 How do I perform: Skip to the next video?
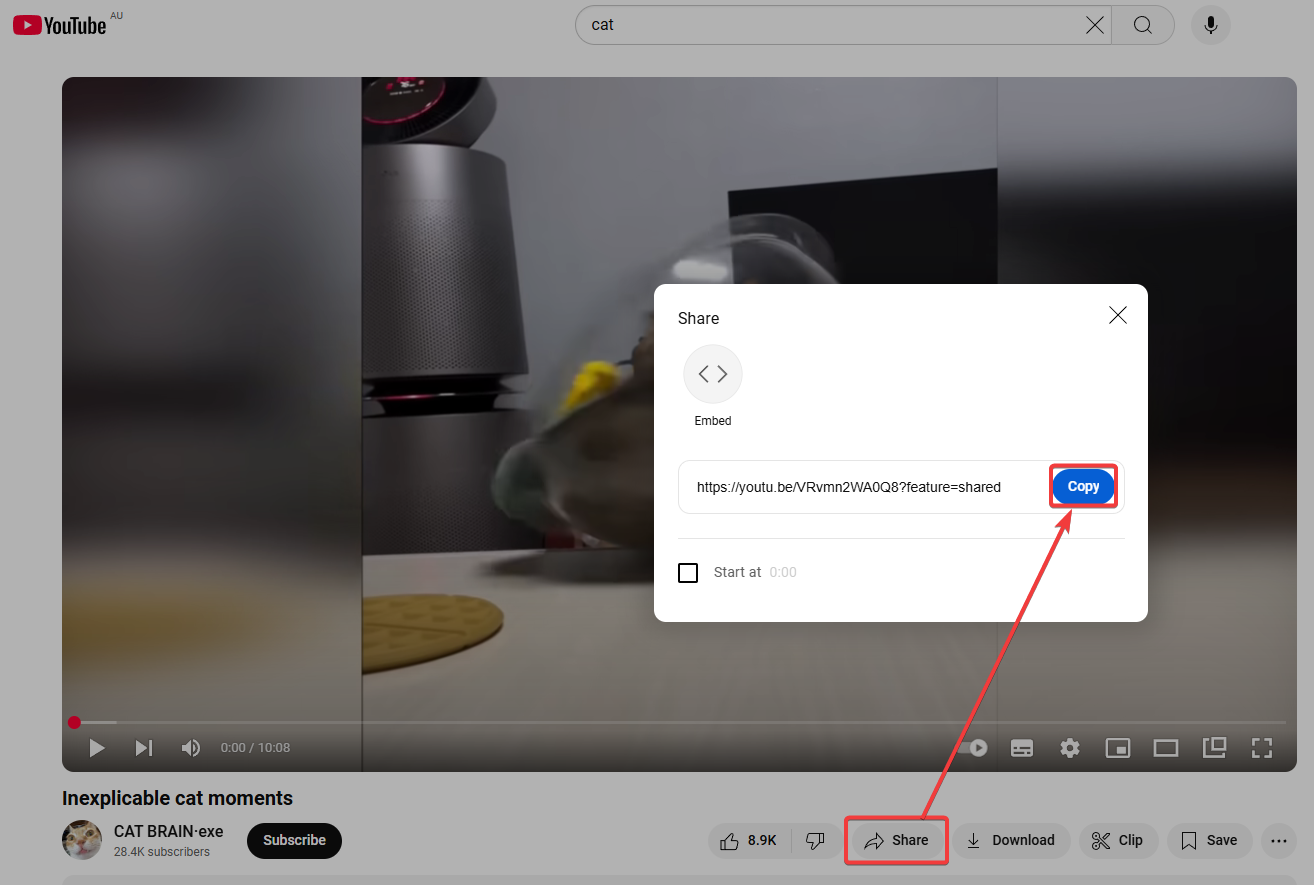(x=144, y=748)
